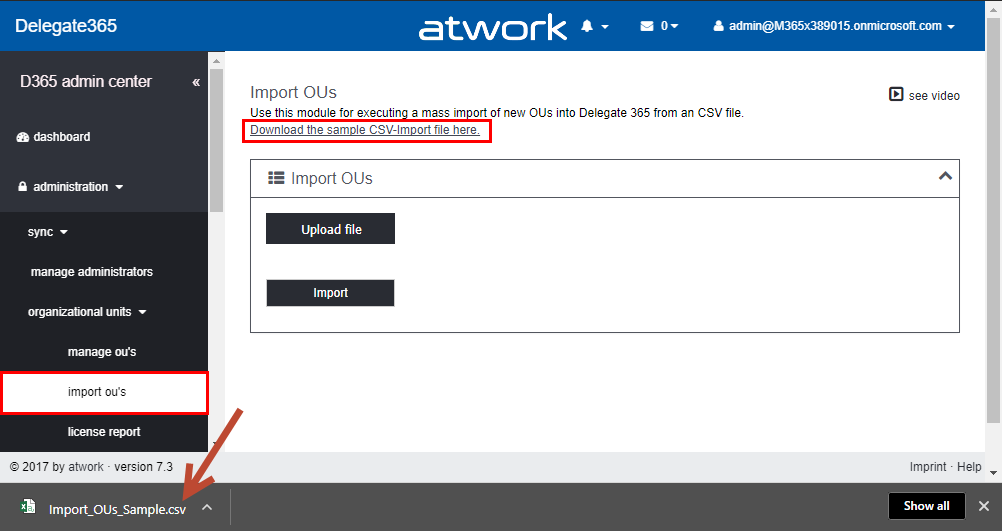
Task: Collapse the Import OUs panel chevron
Action: [x=945, y=176]
